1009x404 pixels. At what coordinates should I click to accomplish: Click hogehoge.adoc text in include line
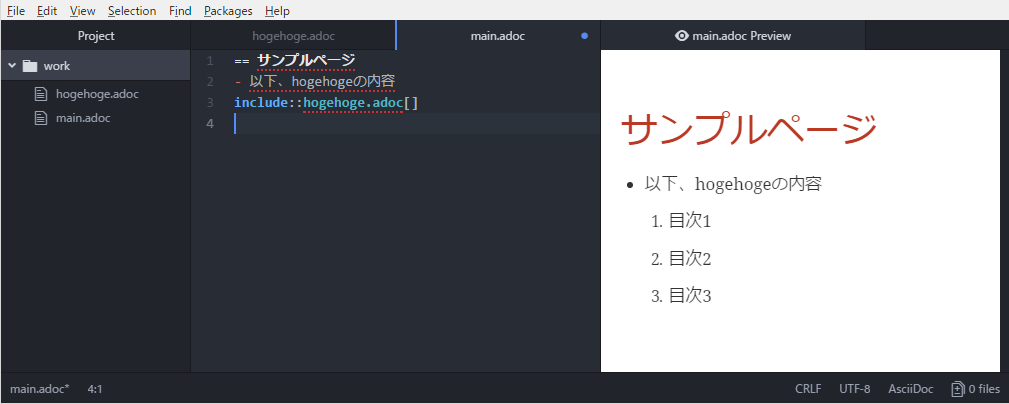[x=353, y=103]
